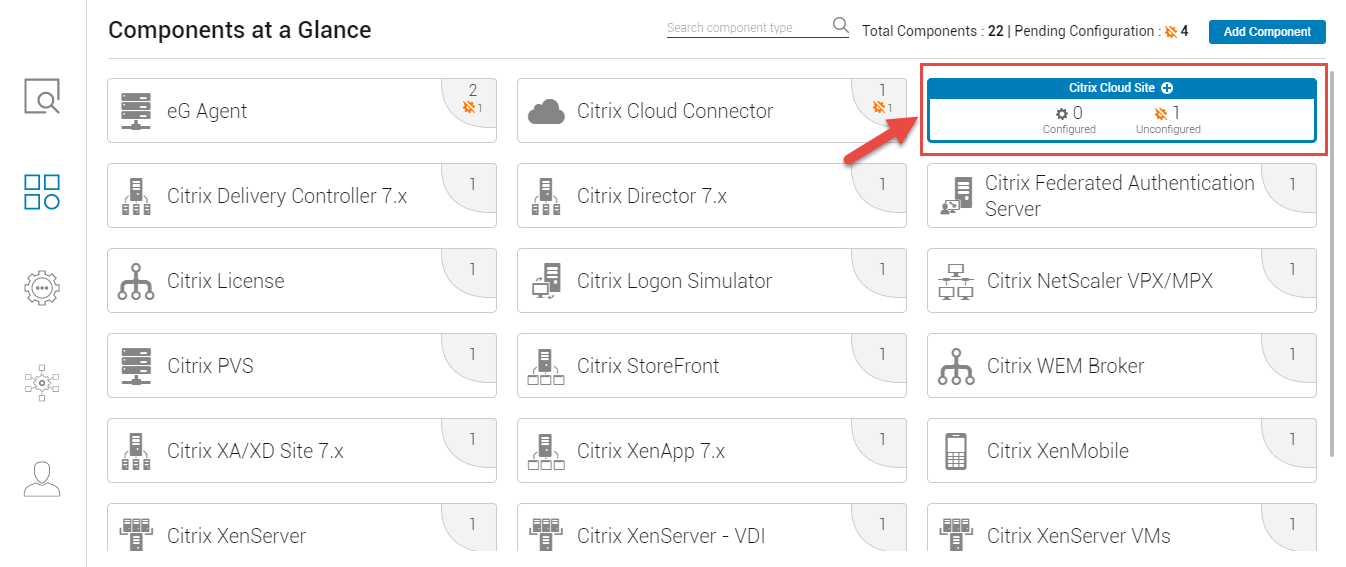The height and width of the screenshot is (567, 1346).
Task: Open the eG Agent component card
Action: coord(302,111)
